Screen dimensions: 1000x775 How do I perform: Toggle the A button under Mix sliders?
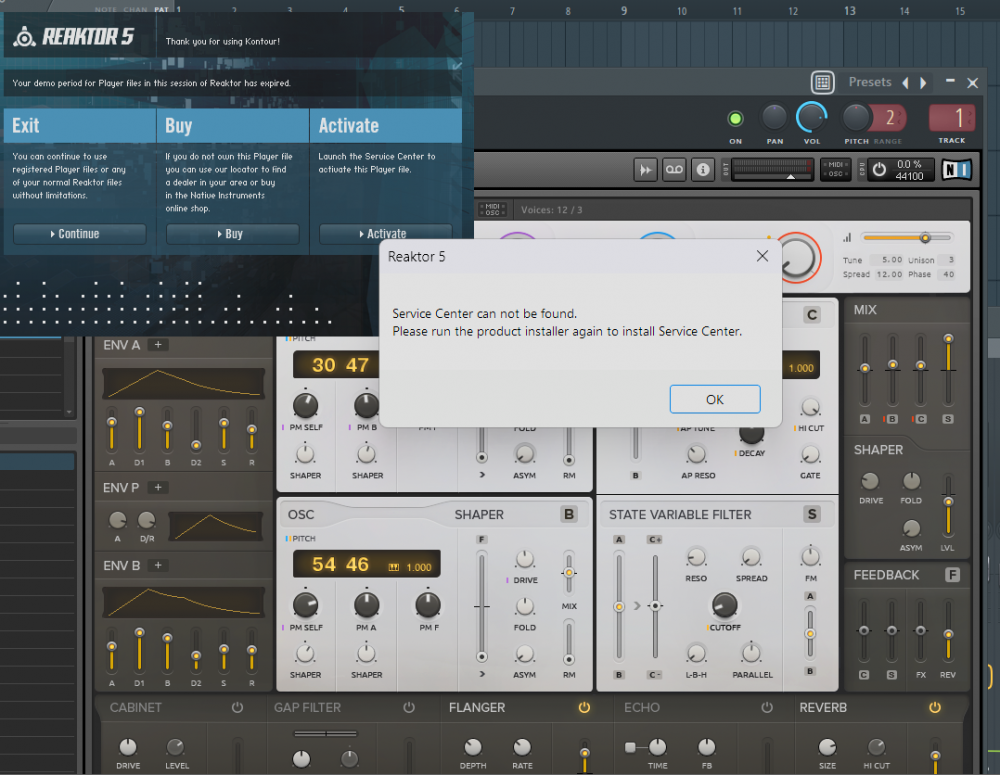[864, 419]
